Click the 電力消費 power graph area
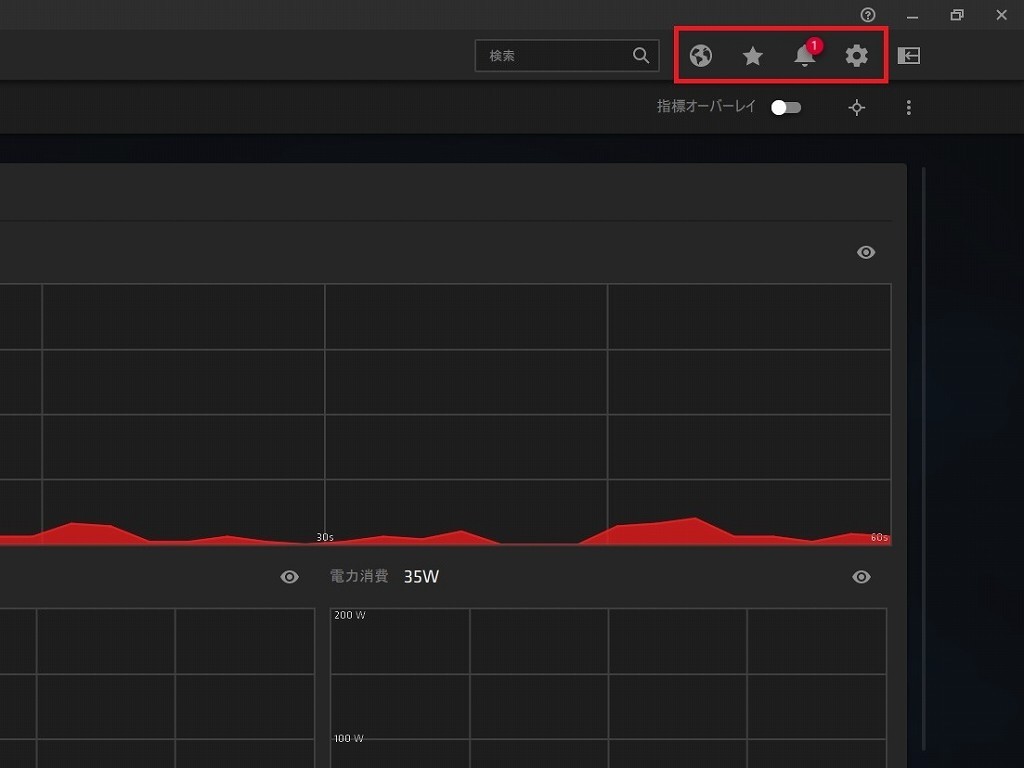This screenshot has height=768, width=1024. (x=608, y=688)
